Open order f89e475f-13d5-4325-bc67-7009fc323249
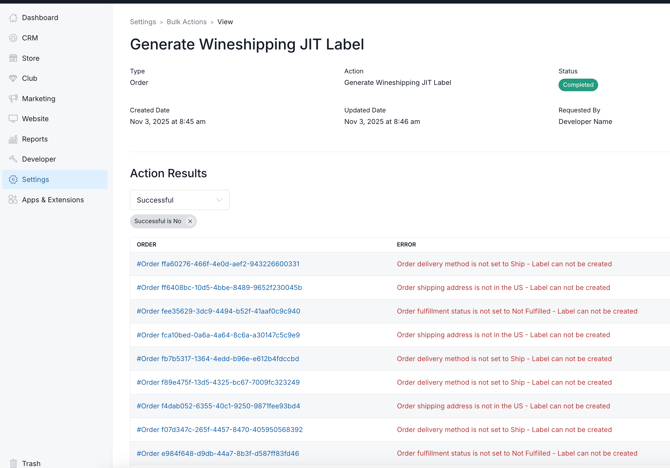 click(218, 382)
